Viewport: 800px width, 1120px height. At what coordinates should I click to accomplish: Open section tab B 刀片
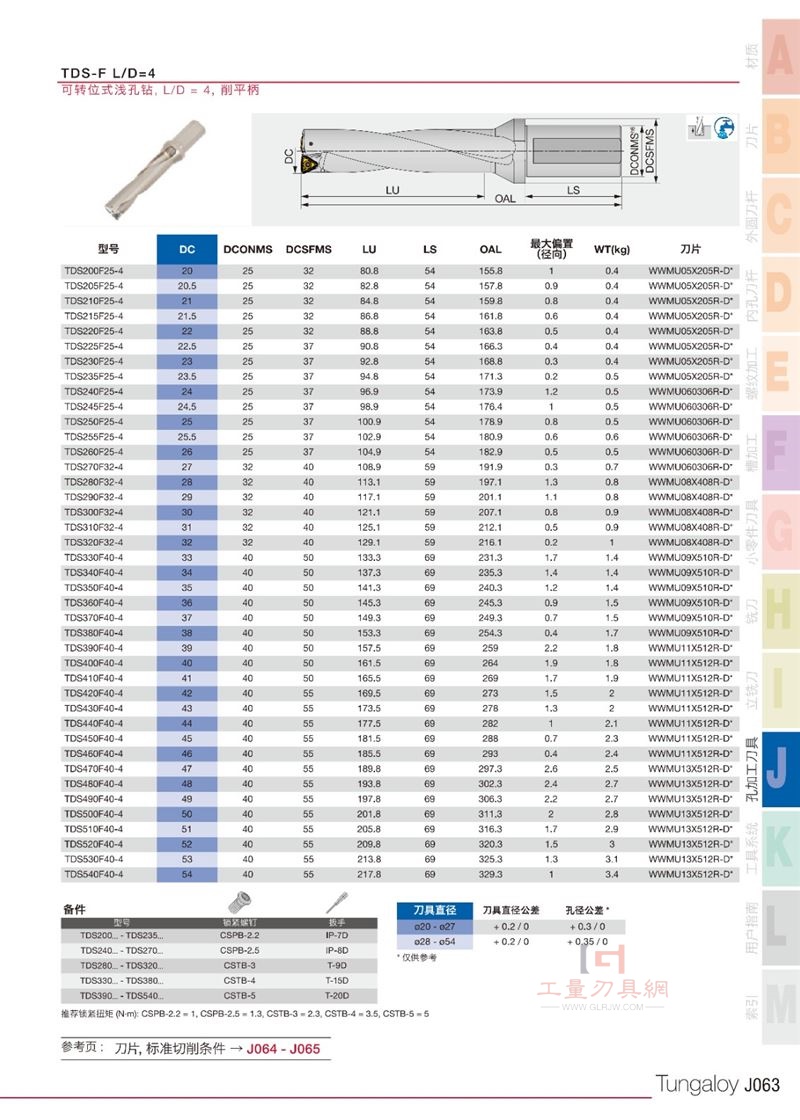click(779, 136)
